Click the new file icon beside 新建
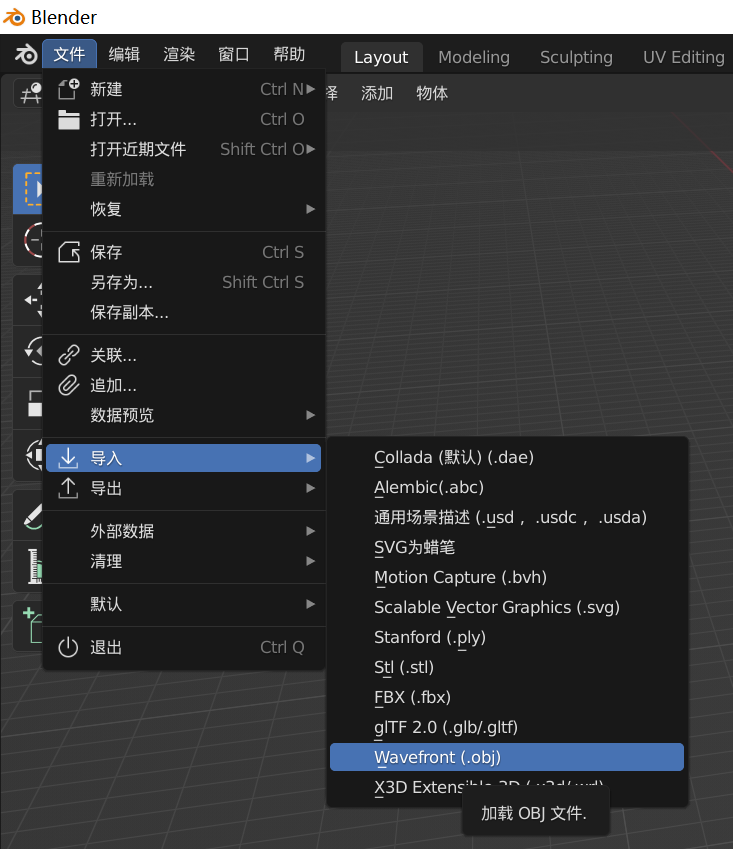Image resolution: width=733 pixels, height=849 pixels. [x=69, y=89]
